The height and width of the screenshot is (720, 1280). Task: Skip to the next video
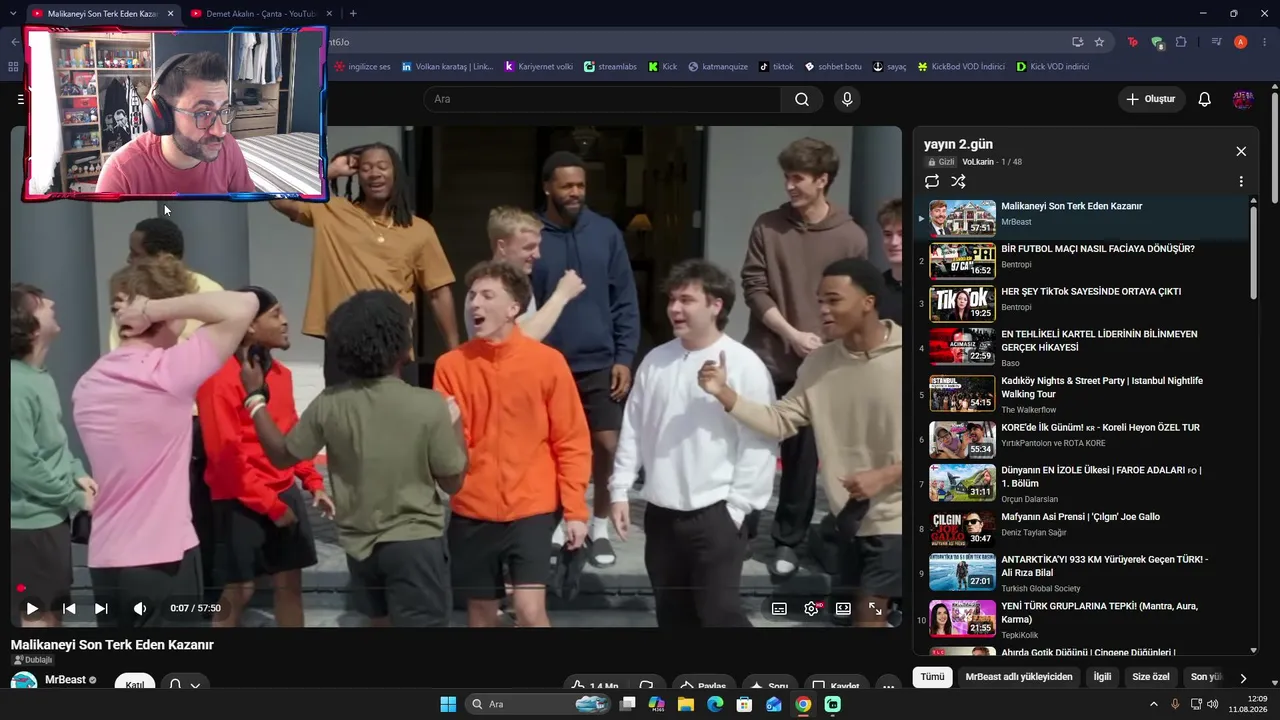click(101, 608)
